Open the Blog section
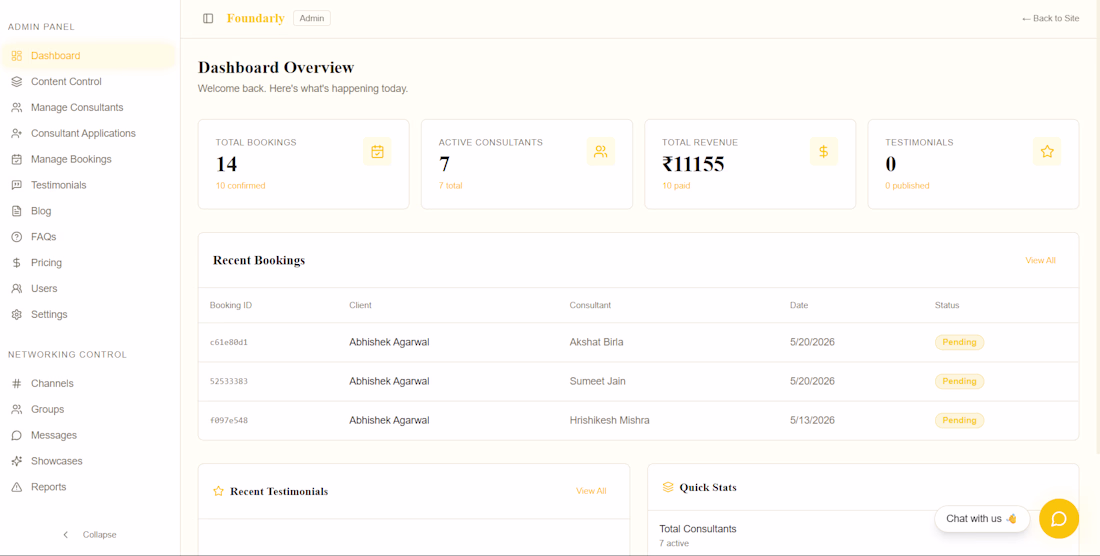The width and height of the screenshot is (1100, 556). [88, 211]
